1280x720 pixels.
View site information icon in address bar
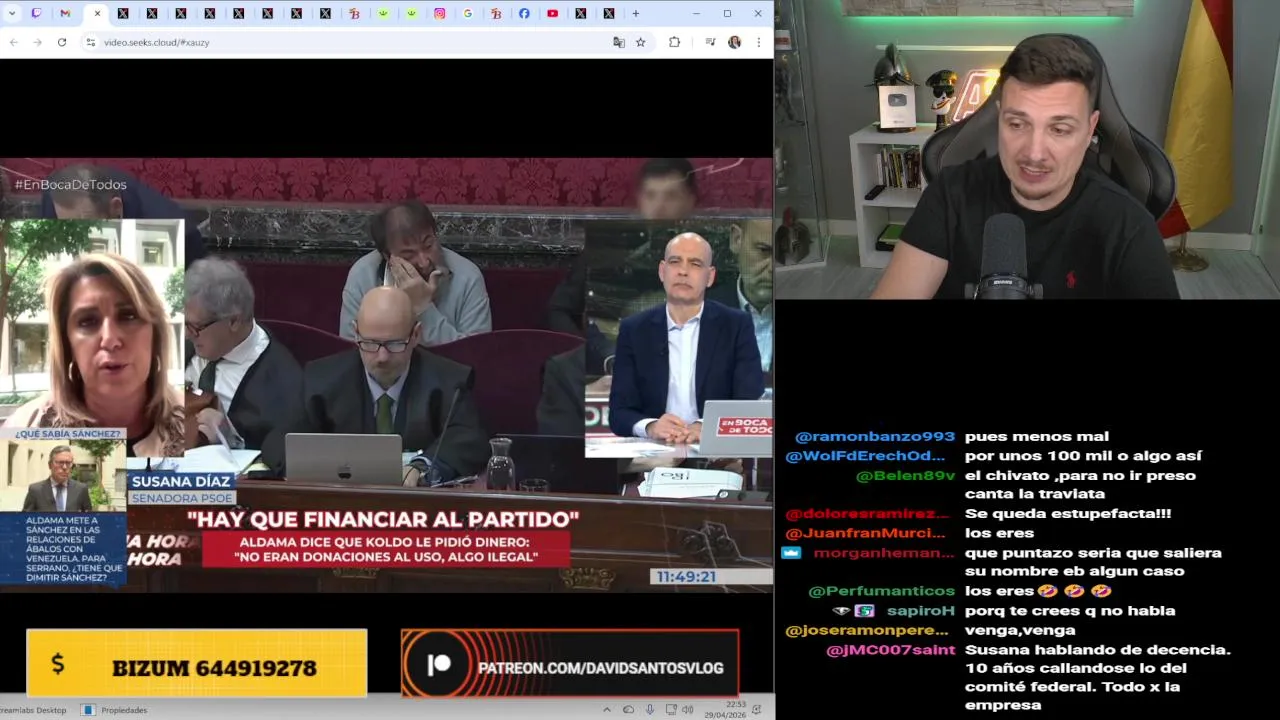[x=90, y=42]
